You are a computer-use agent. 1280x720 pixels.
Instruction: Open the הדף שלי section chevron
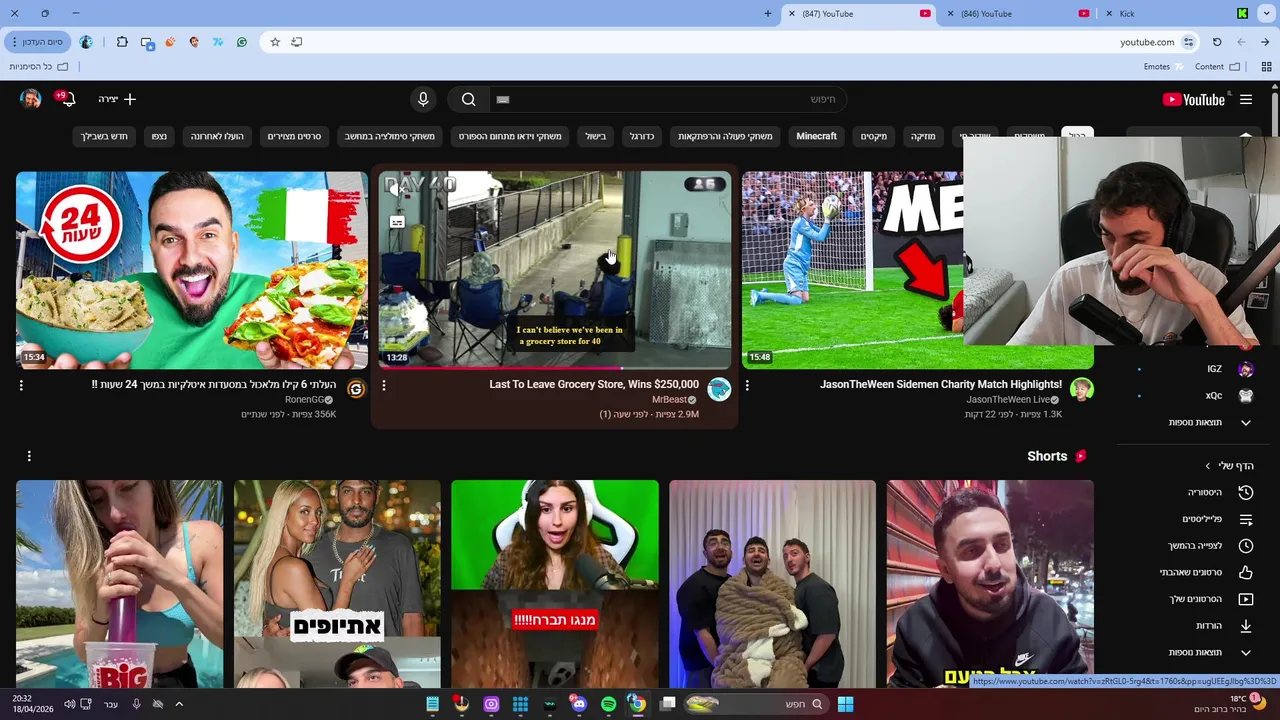tap(1208, 466)
